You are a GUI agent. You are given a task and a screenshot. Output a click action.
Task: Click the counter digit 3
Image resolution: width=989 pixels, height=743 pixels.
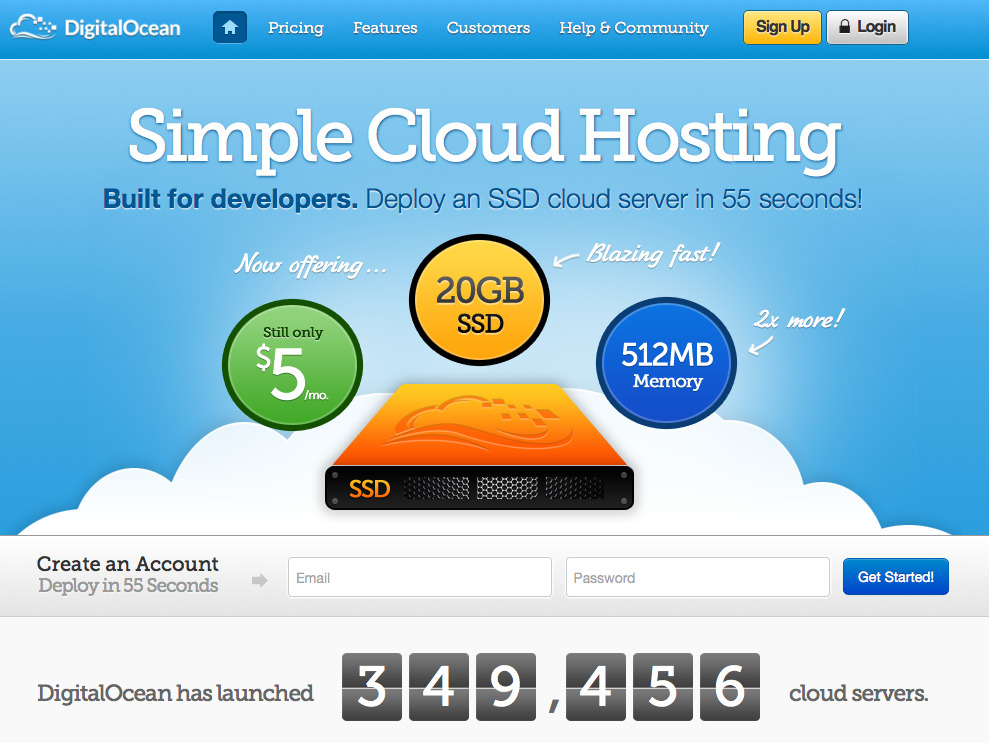[372, 687]
